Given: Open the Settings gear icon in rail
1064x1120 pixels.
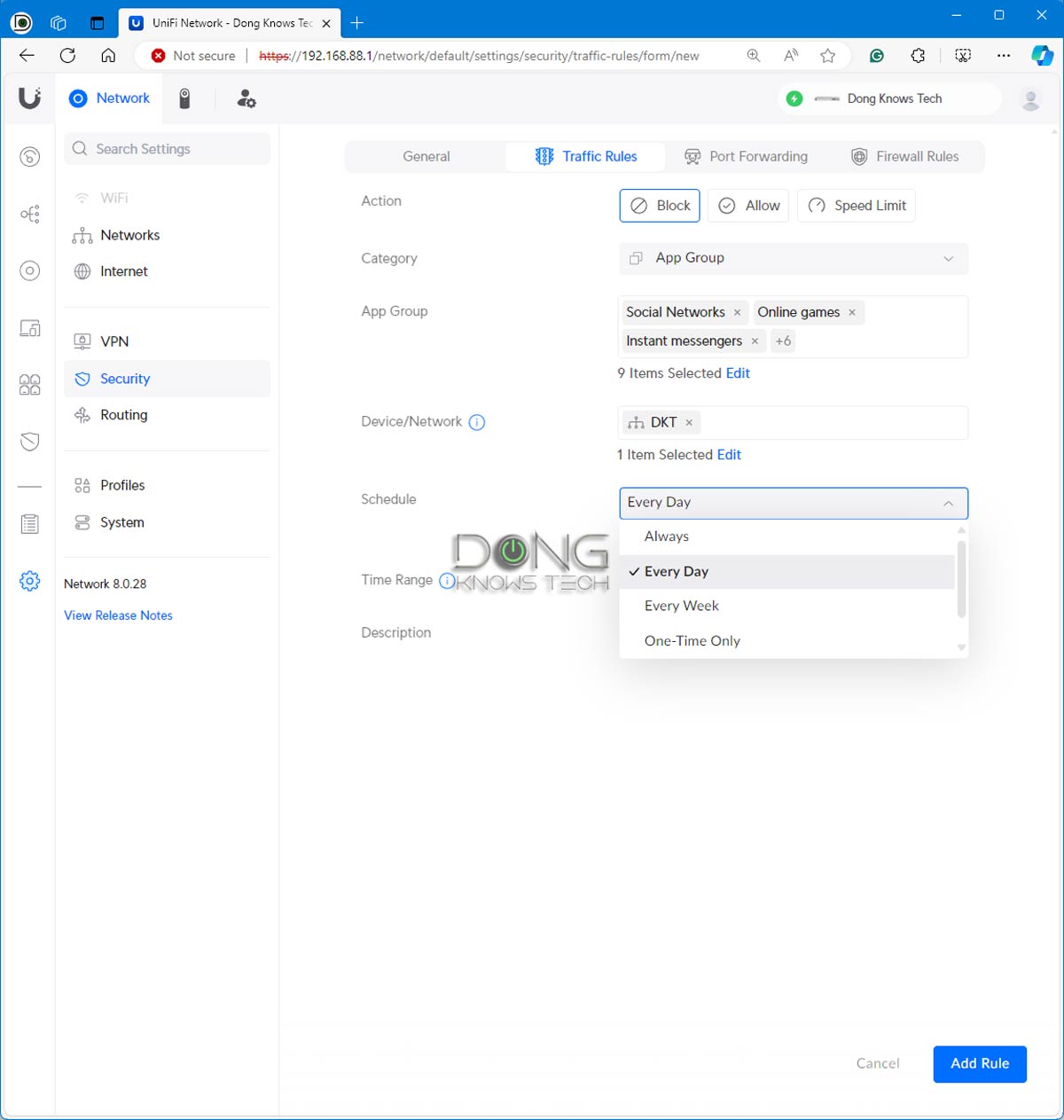Looking at the screenshot, I should [30, 581].
